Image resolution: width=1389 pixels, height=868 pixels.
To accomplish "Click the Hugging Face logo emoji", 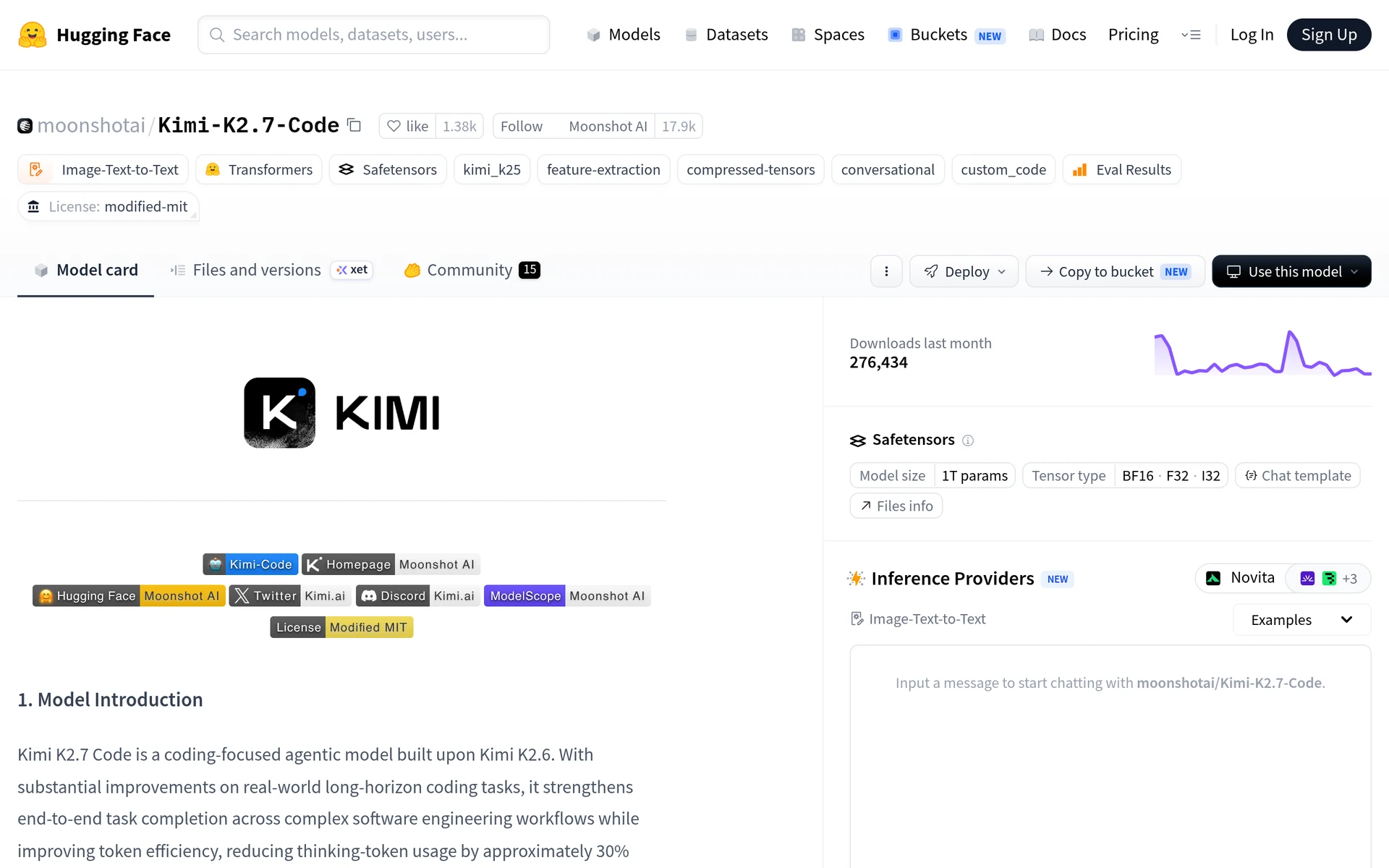I will (x=32, y=35).
